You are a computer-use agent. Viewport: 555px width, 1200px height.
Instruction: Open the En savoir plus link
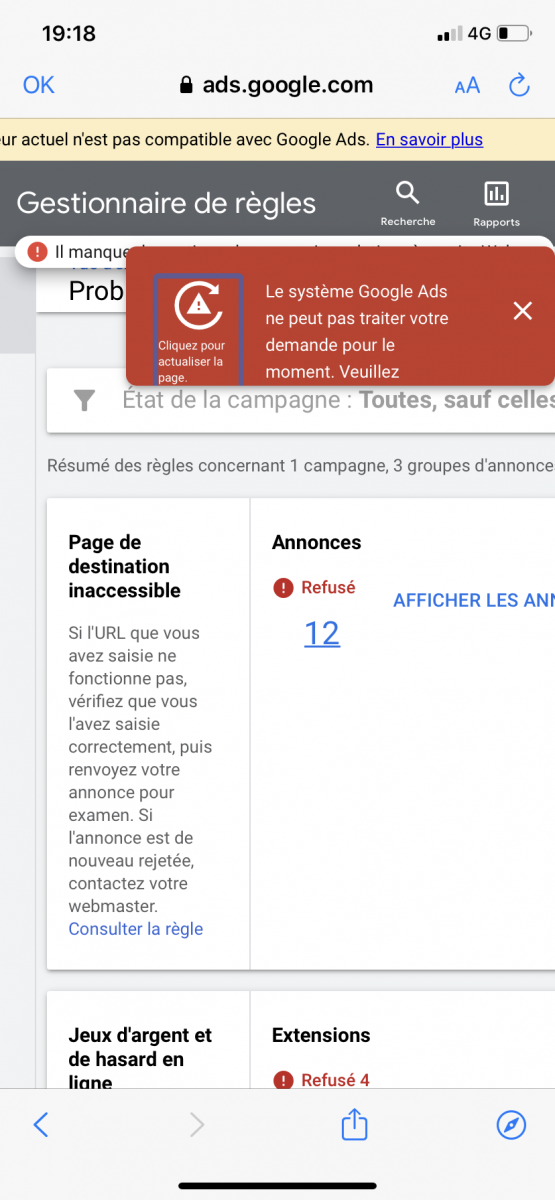429,140
